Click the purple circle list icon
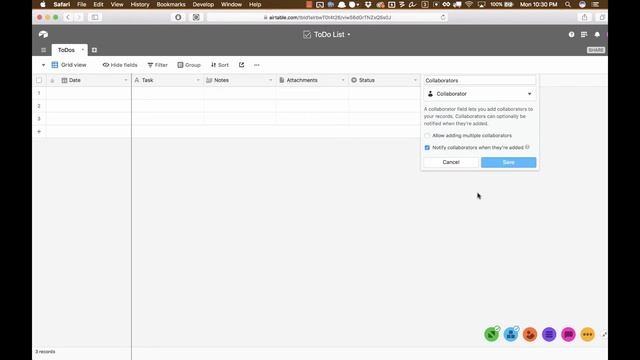The image size is (640, 360). coord(549,334)
